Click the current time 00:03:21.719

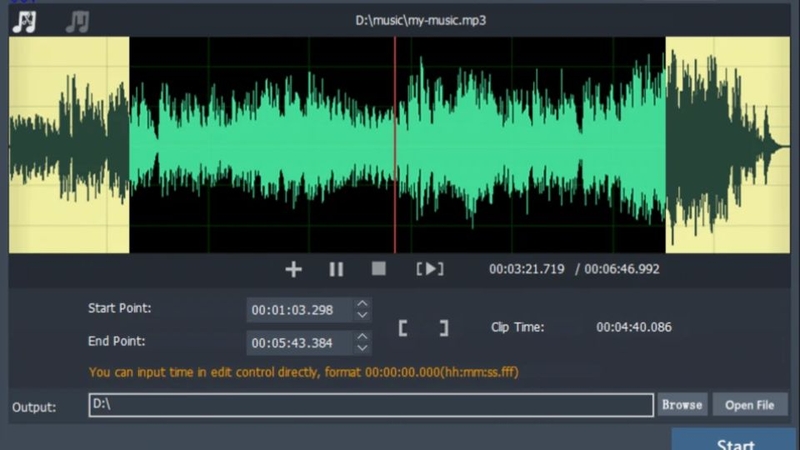527,269
